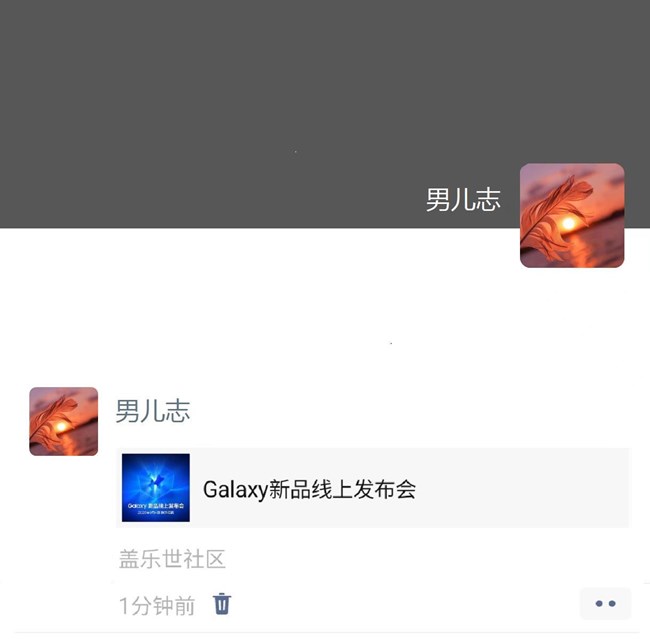Viewport: 650px width, 639px height.
Task: Open the Galaxy新品线上发布会 shared link
Action: pos(373,488)
